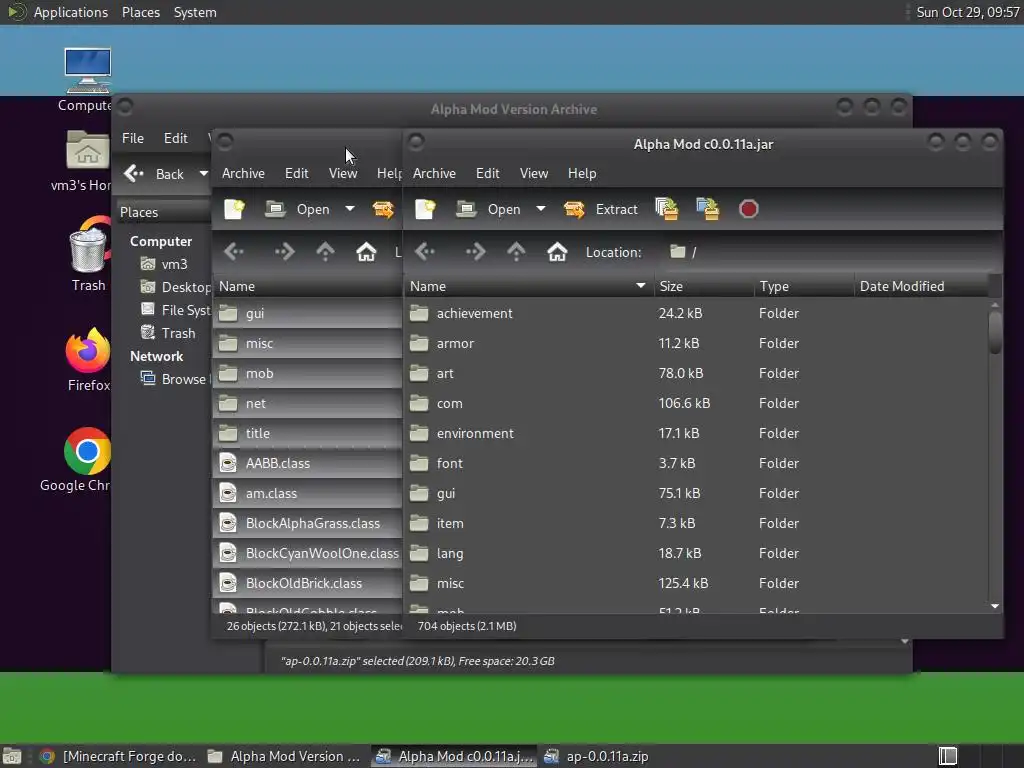Select am.class file
Image resolution: width=1024 pixels, height=768 pixels.
[x=308, y=494]
